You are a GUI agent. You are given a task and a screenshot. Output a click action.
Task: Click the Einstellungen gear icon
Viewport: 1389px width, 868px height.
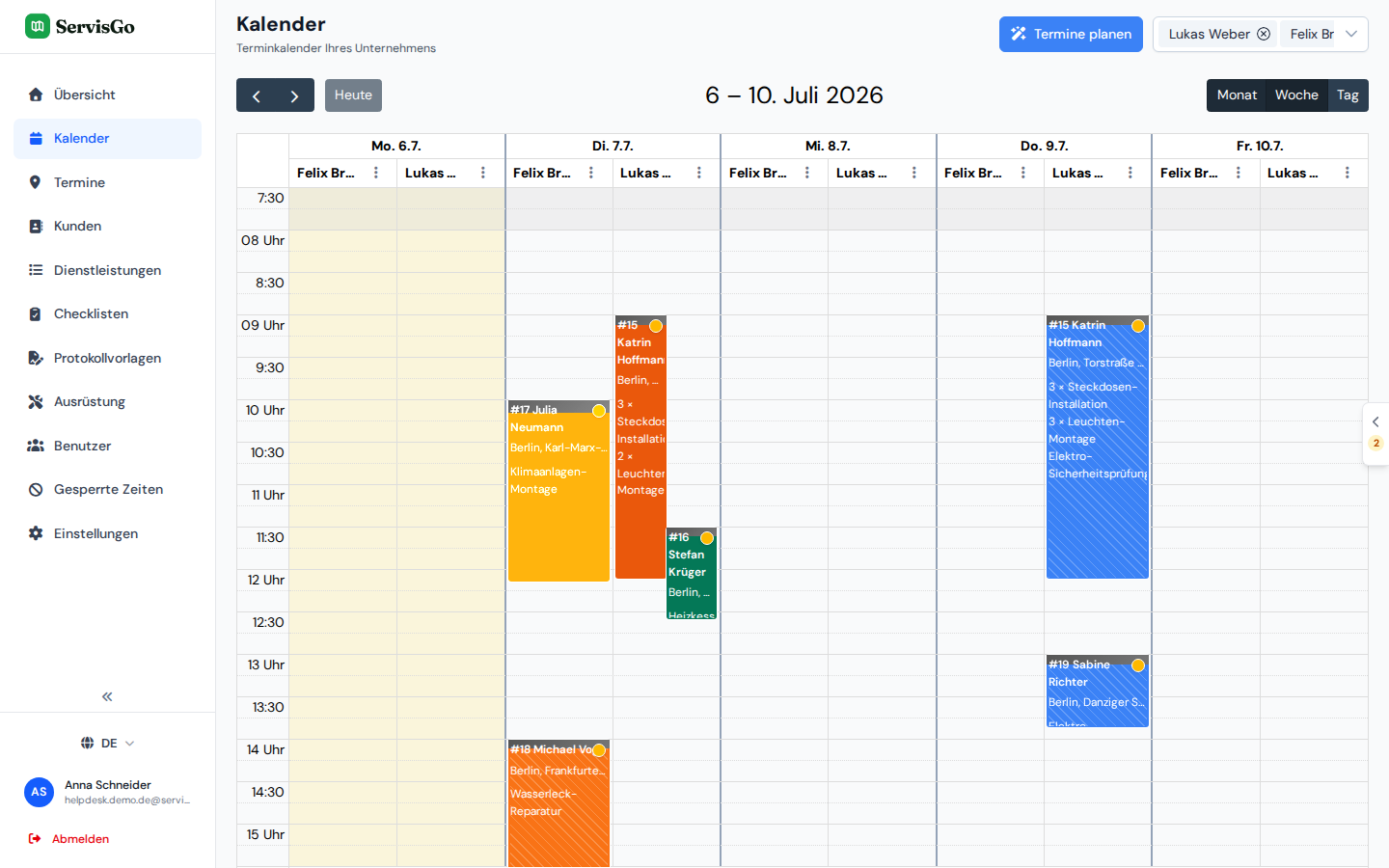36,533
